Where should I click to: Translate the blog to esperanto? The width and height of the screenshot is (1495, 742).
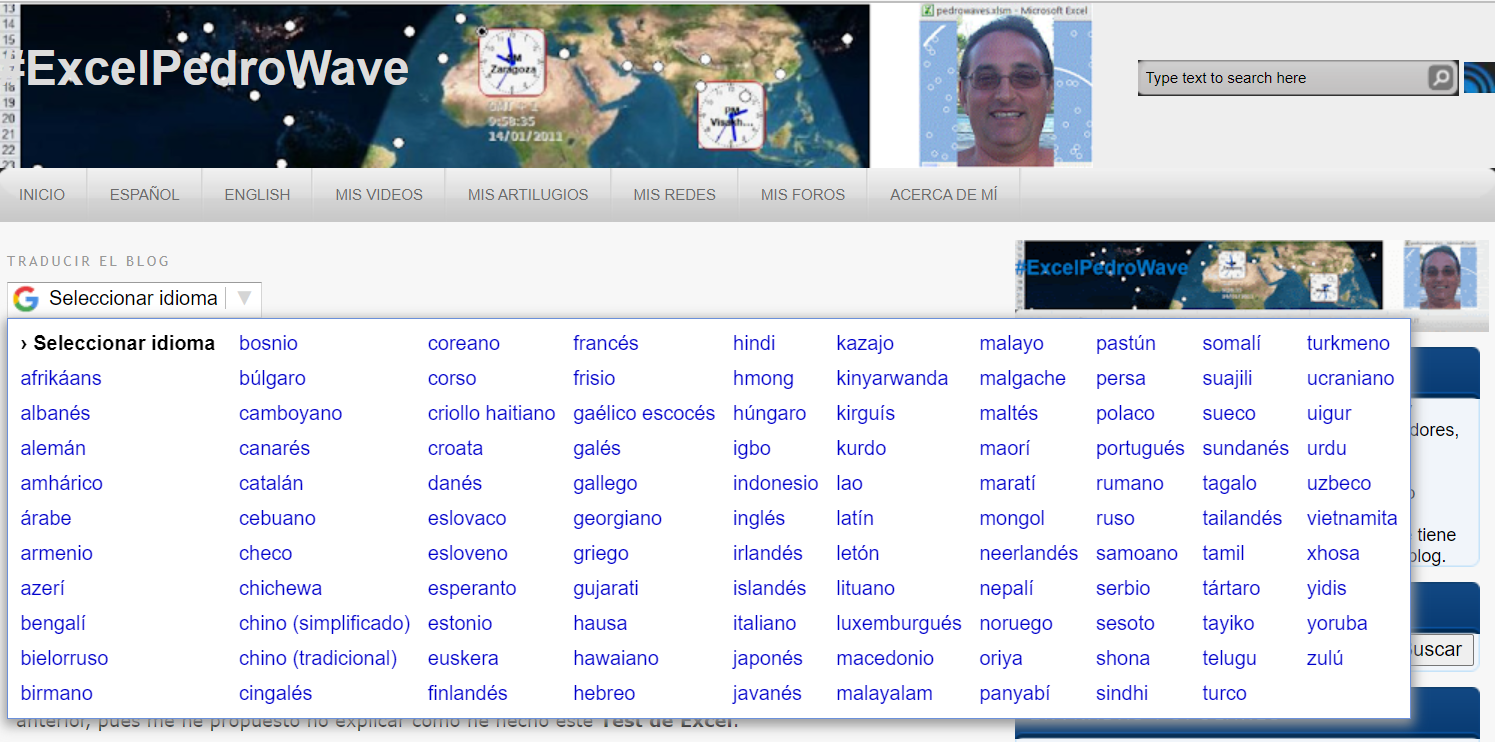pos(471,588)
